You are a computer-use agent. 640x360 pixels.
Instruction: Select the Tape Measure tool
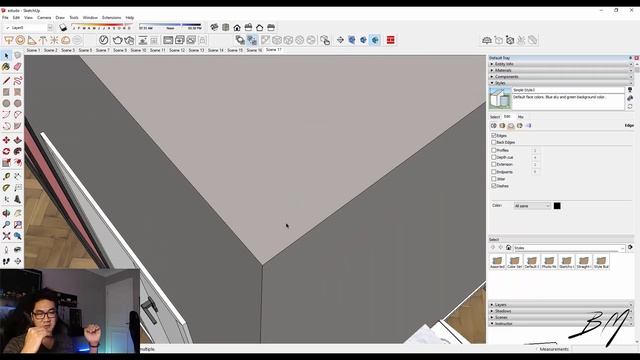(6, 177)
